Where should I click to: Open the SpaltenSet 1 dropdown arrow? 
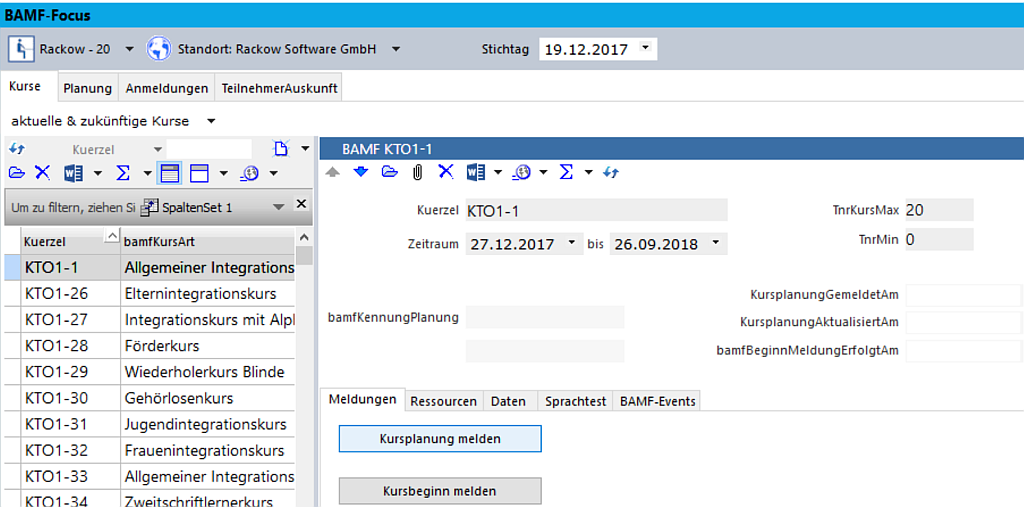(279, 208)
